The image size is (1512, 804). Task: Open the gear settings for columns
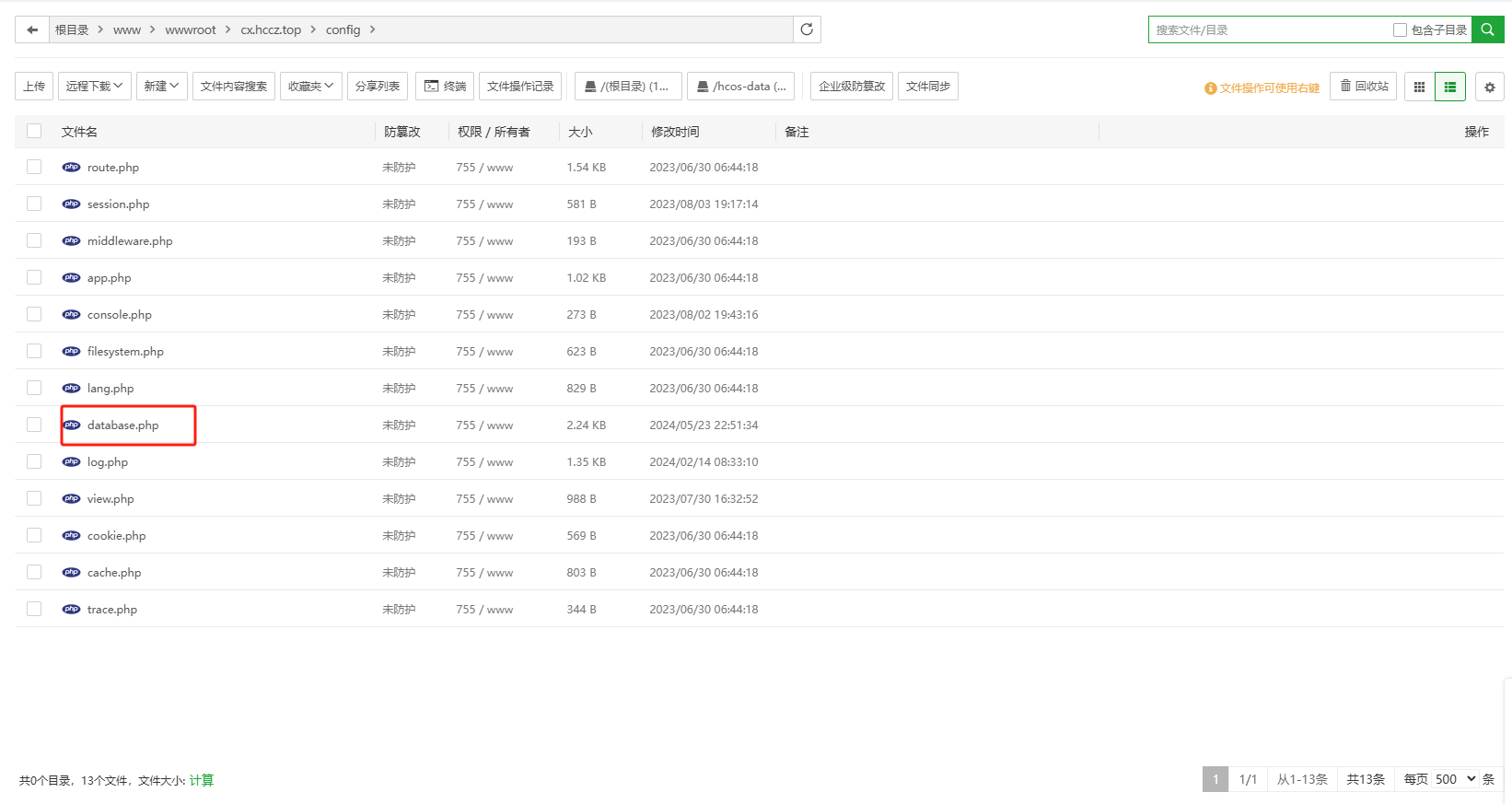(x=1489, y=87)
